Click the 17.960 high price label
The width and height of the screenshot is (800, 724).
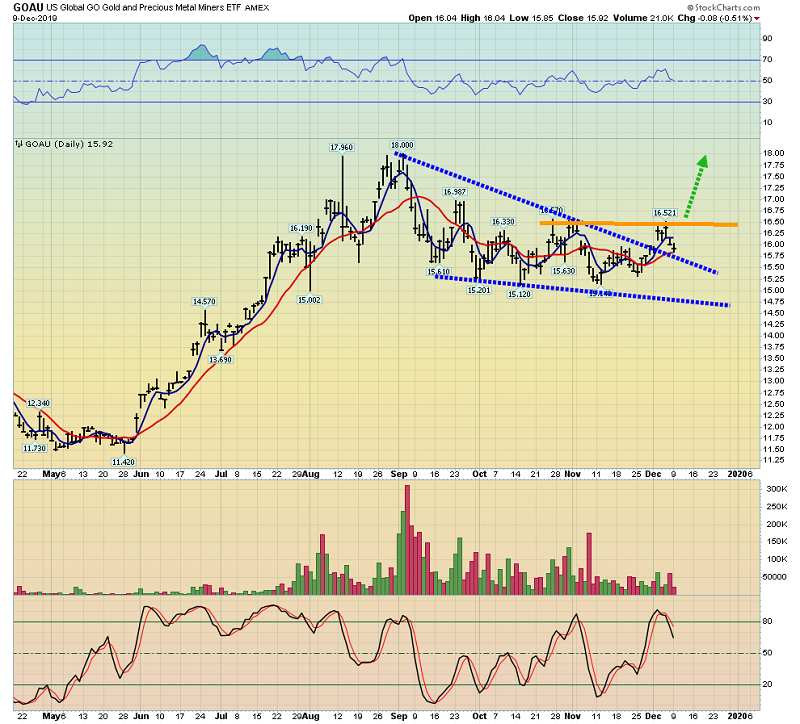341,147
